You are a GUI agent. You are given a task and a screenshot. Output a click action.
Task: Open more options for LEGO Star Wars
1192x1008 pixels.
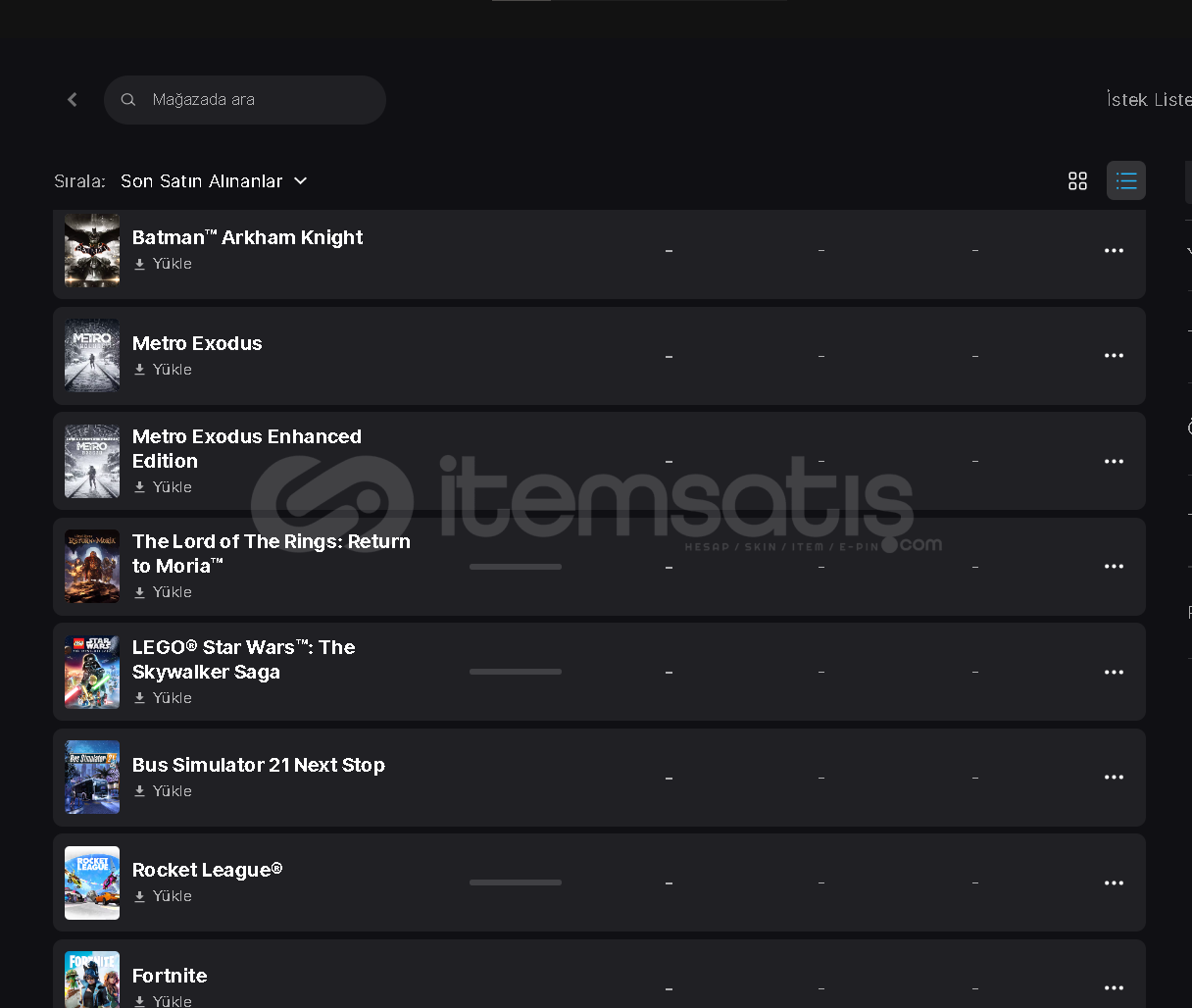(x=1114, y=673)
